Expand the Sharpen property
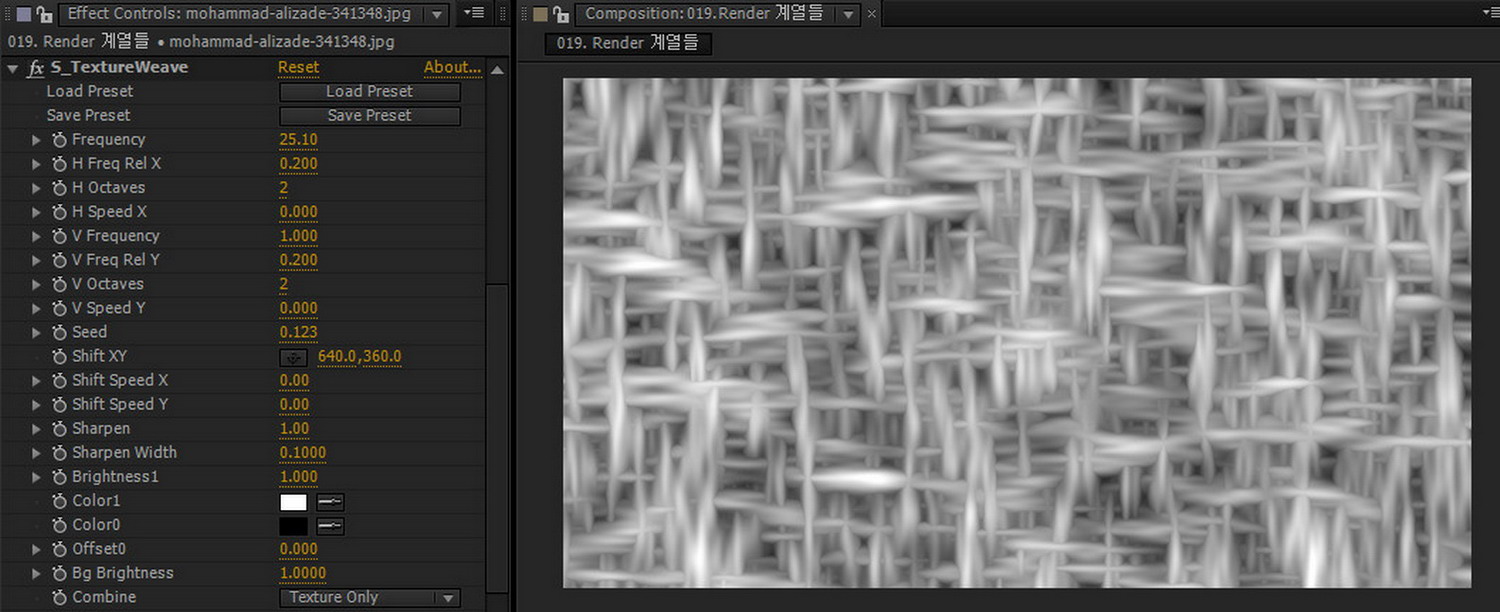This screenshot has width=1500, height=612. pyautogui.click(x=37, y=428)
